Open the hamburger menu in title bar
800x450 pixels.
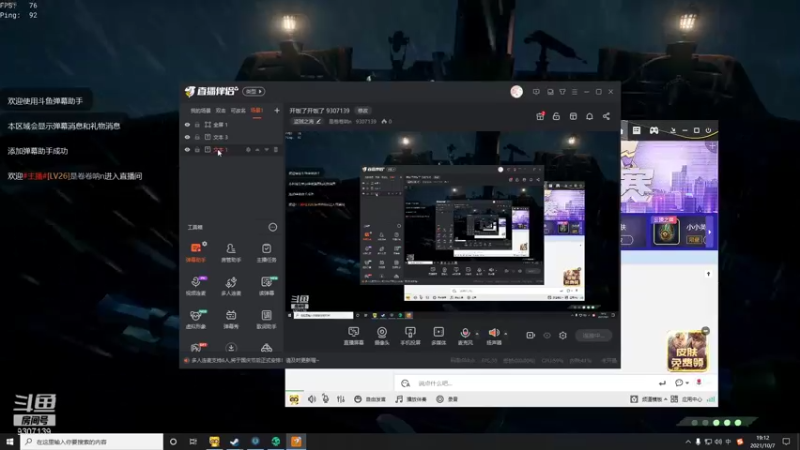[574, 92]
